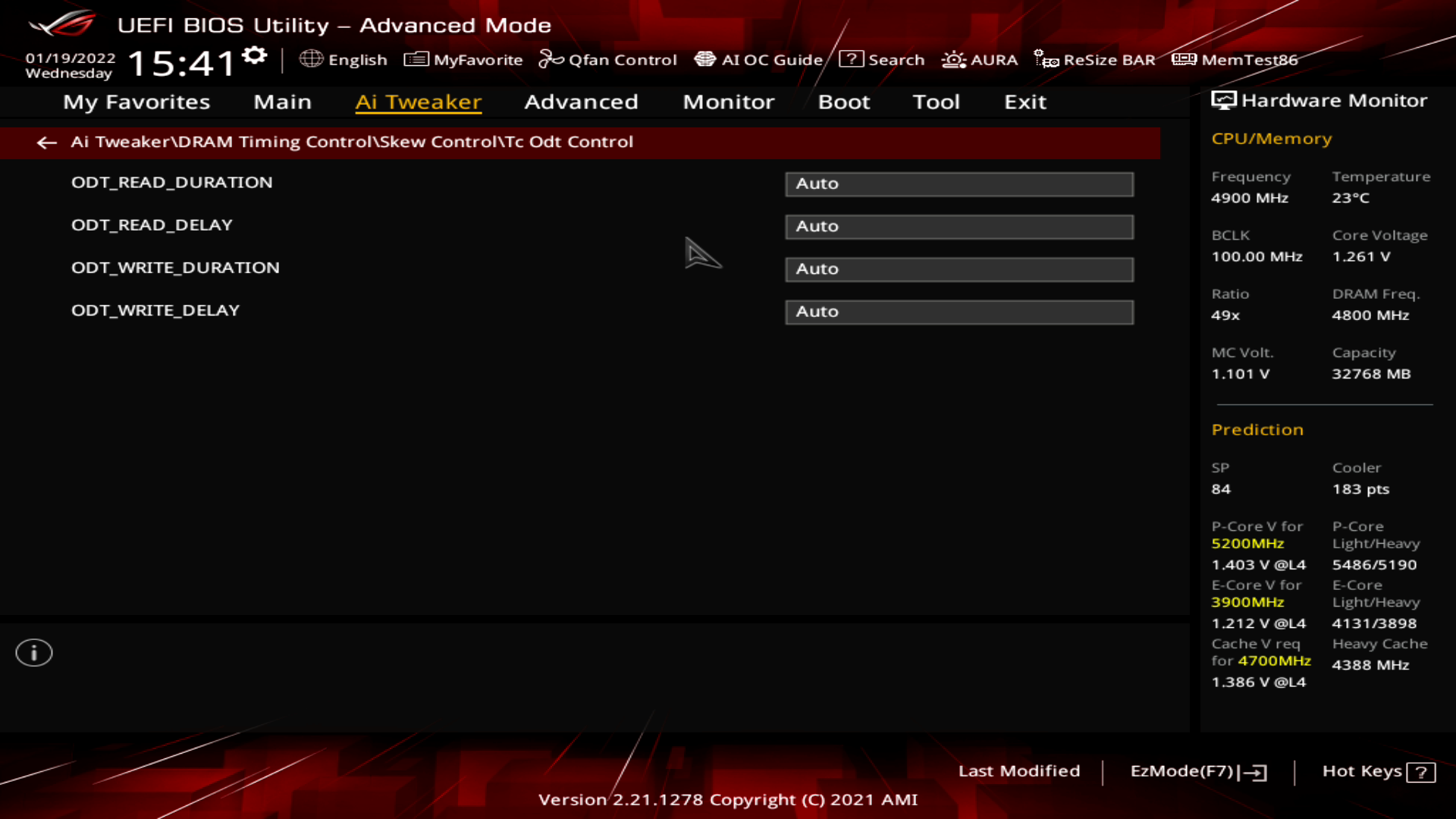Image resolution: width=1456 pixels, height=819 pixels.
Task: Open the info tooltip at bottom left
Action: click(33, 652)
